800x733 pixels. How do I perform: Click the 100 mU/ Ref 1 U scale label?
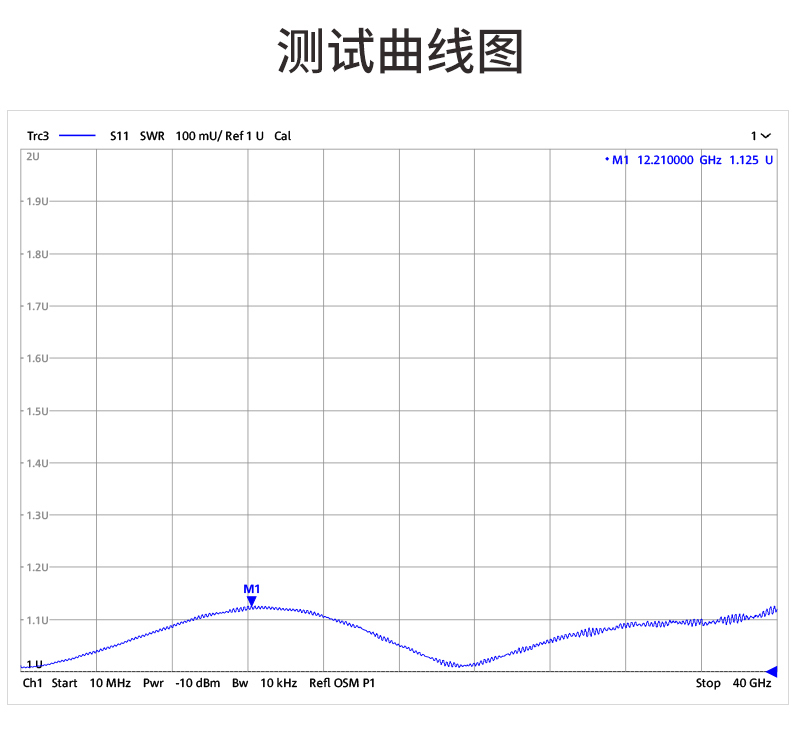tap(219, 136)
